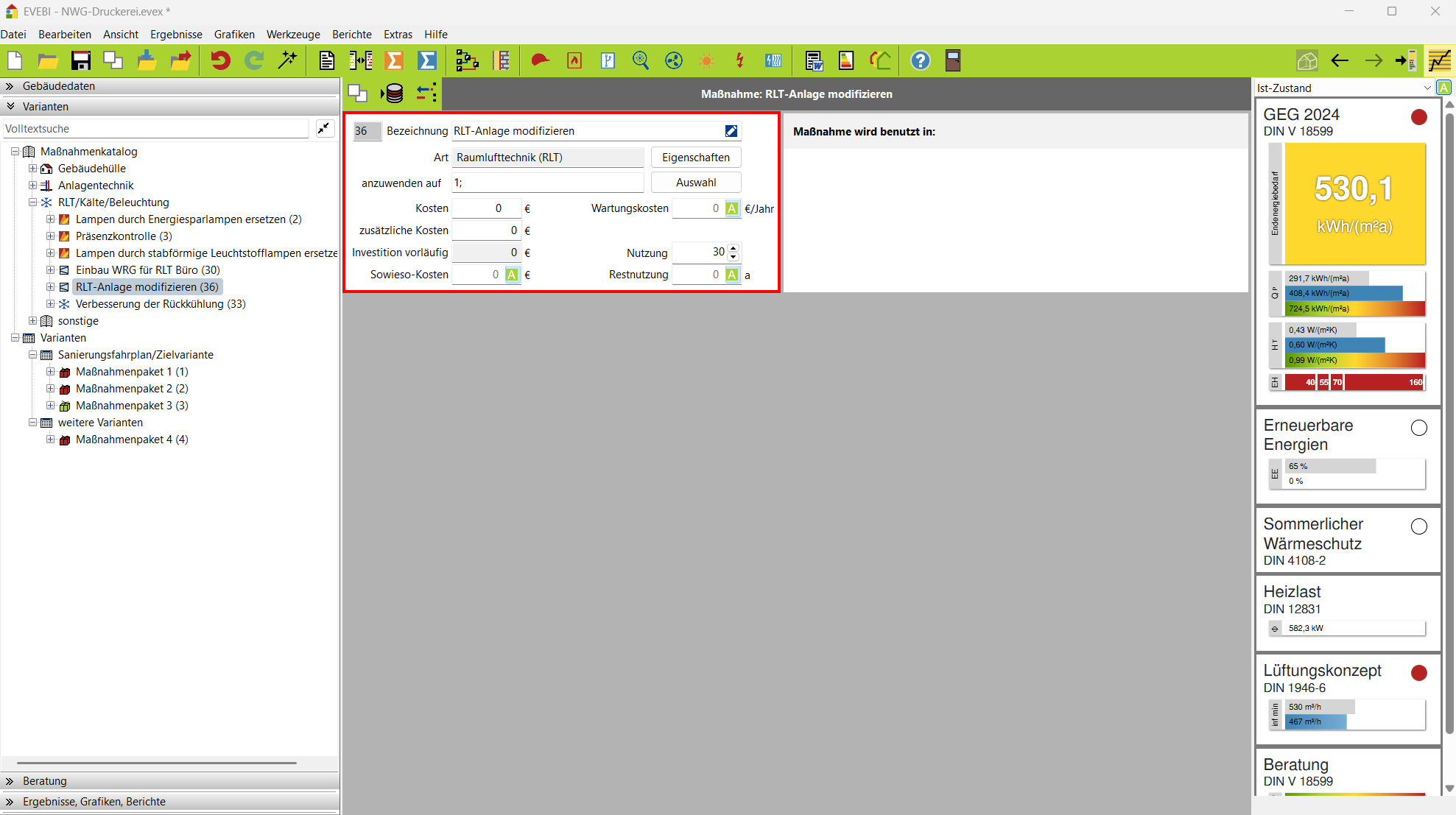1456x815 pixels.
Task: Open the Berichte menu
Action: point(351,35)
